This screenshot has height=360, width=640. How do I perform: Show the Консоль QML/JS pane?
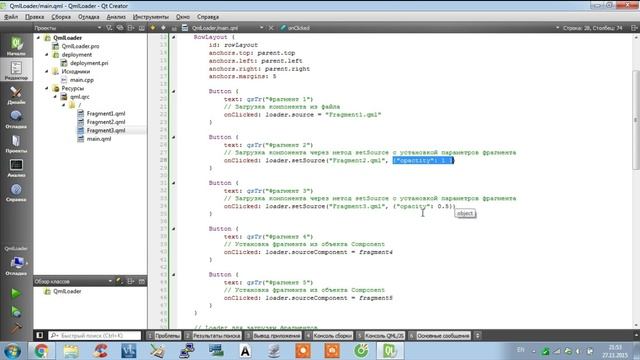(x=380, y=336)
